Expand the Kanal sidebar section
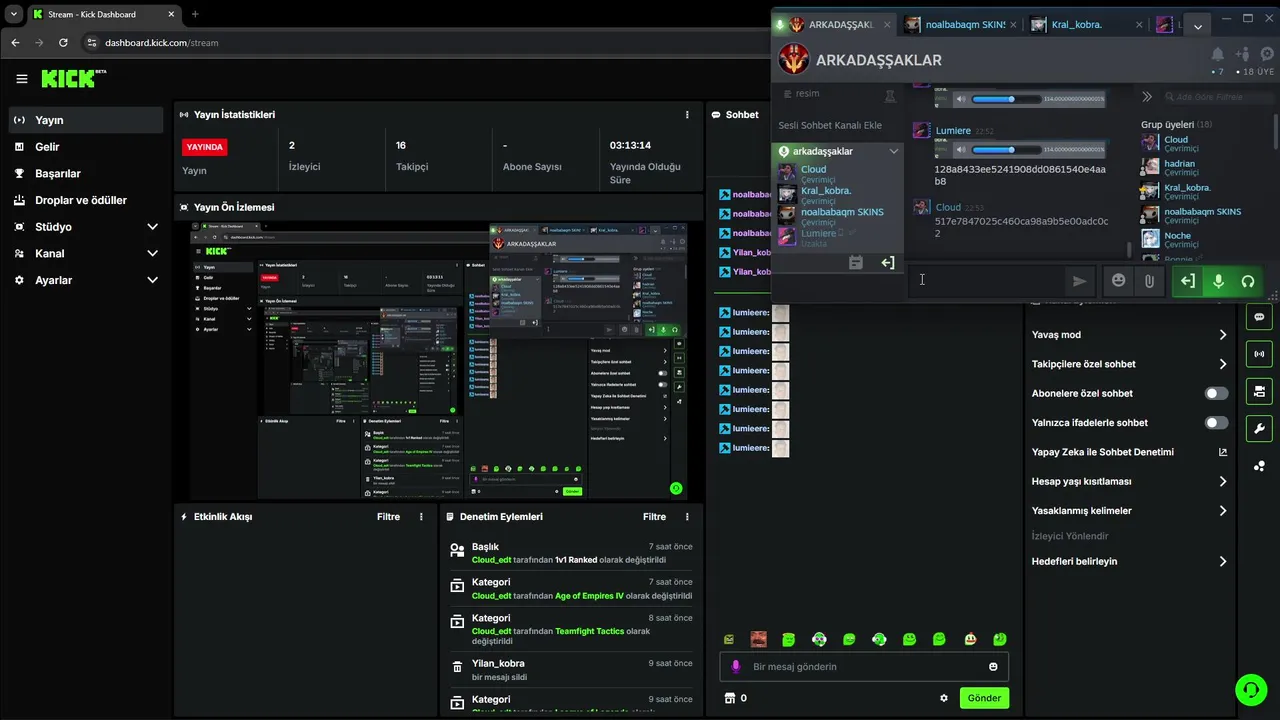The height and width of the screenshot is (720, 1280). tap(85, 253)
